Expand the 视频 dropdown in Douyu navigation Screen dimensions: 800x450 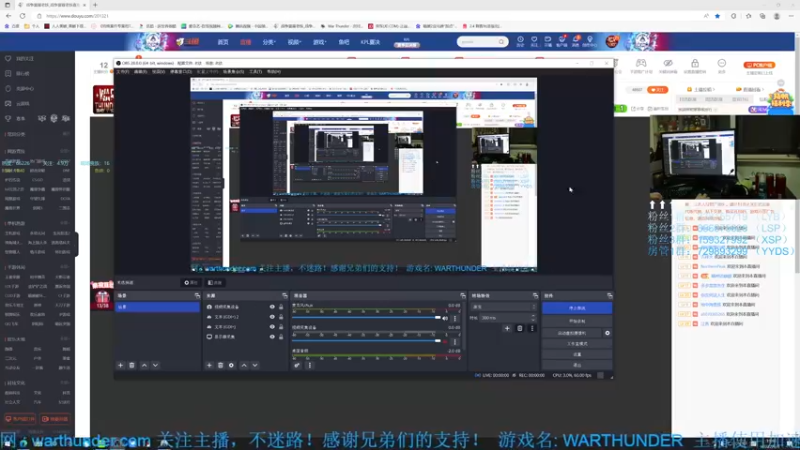294,42
